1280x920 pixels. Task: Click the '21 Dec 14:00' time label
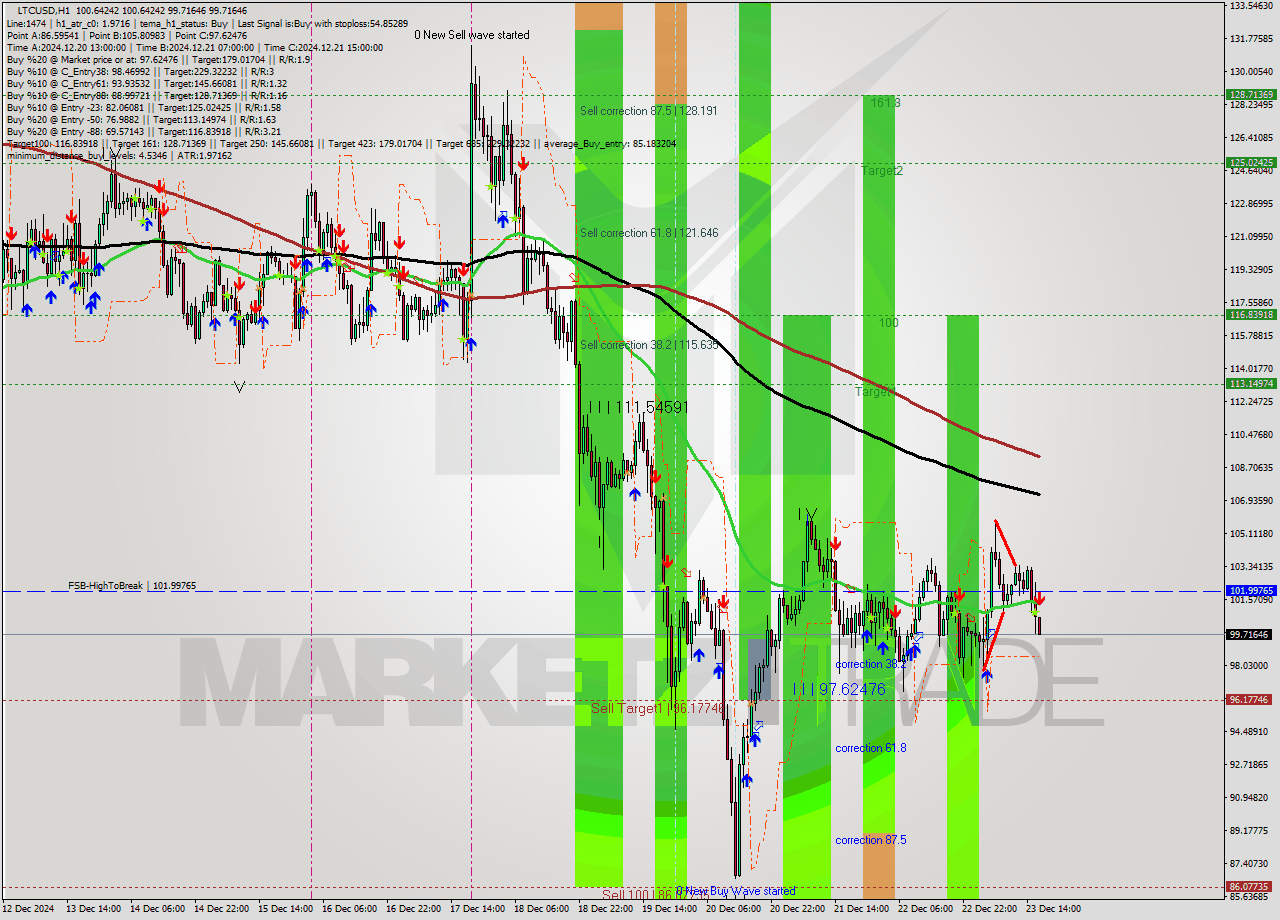[x=862, y=909]
